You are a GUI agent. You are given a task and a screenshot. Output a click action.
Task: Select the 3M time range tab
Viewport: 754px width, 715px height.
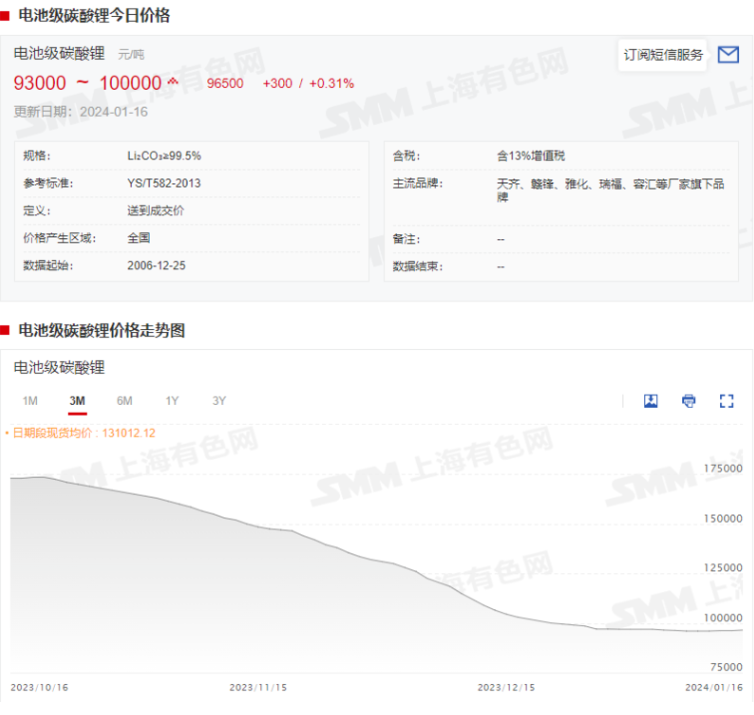click(77, 401)
